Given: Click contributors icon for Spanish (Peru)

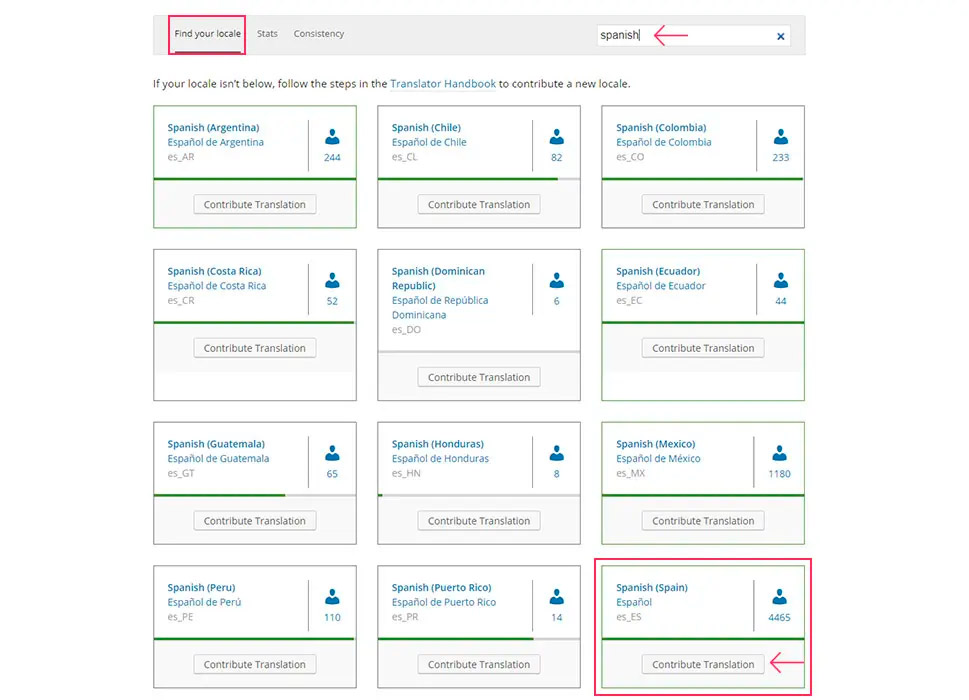Looking at the screenshot, I should coord(332,597).
